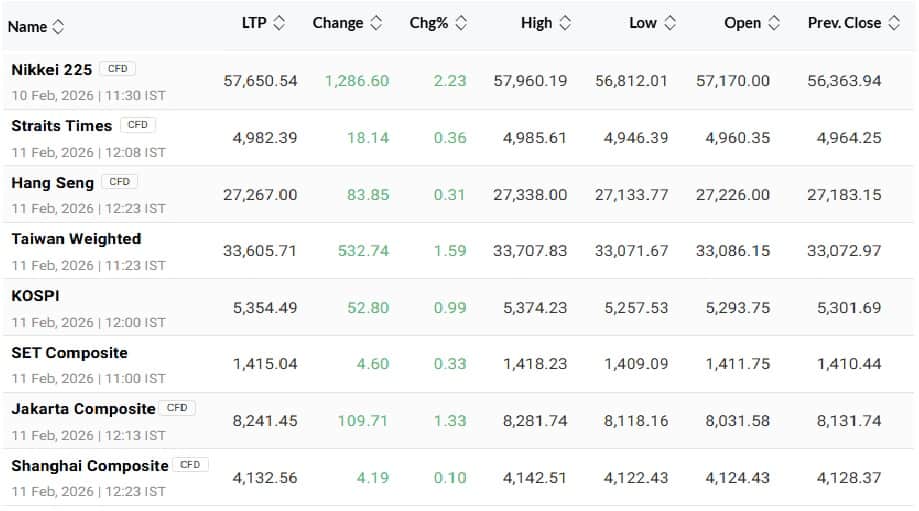Image resolution: width=919 pixels, height=511 pixels.
Task: Open the Jakarta Composite index link
Action: click(83, 409)
